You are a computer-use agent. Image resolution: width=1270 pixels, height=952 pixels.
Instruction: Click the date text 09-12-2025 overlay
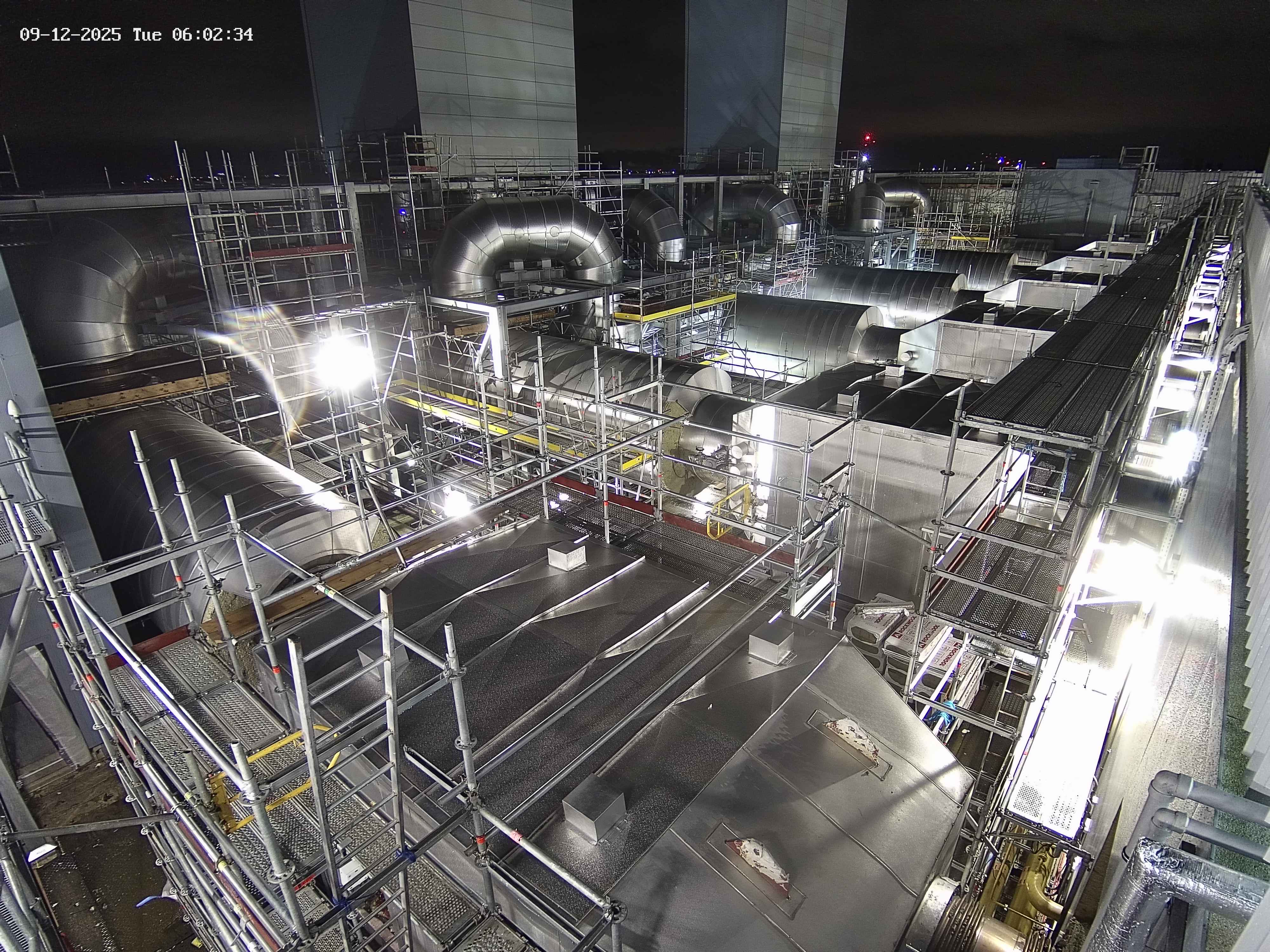coord(70,35)
